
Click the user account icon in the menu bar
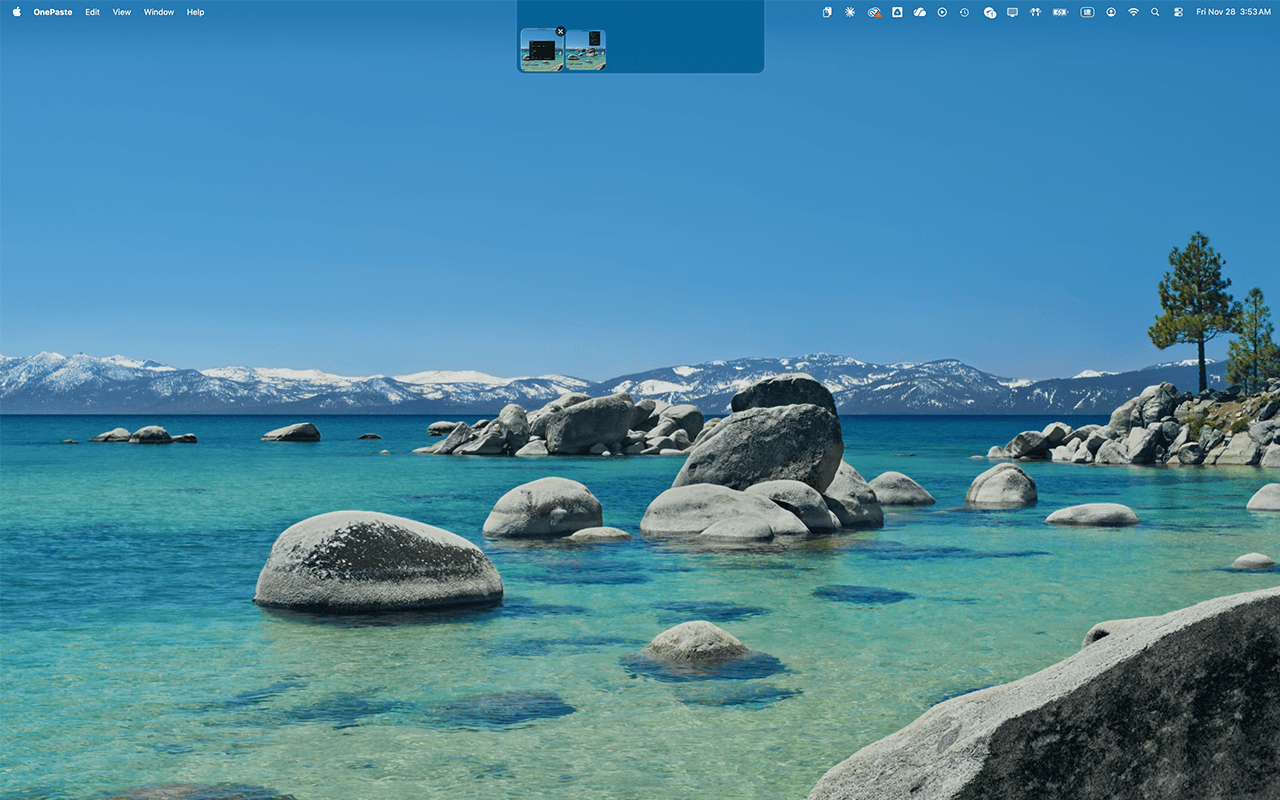1110,12
